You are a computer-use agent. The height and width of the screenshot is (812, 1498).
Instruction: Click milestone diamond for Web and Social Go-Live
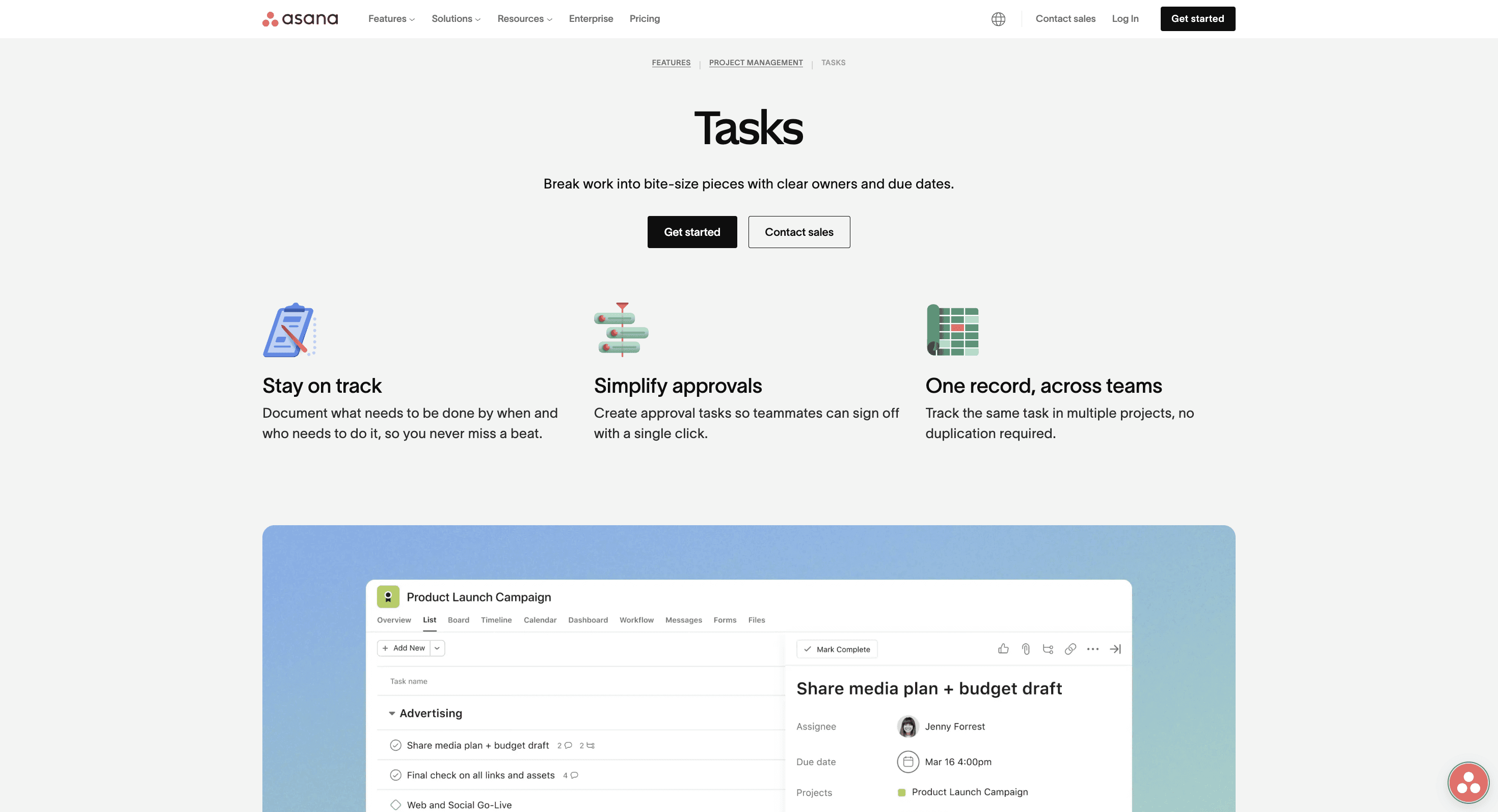(x=395, y=804)
